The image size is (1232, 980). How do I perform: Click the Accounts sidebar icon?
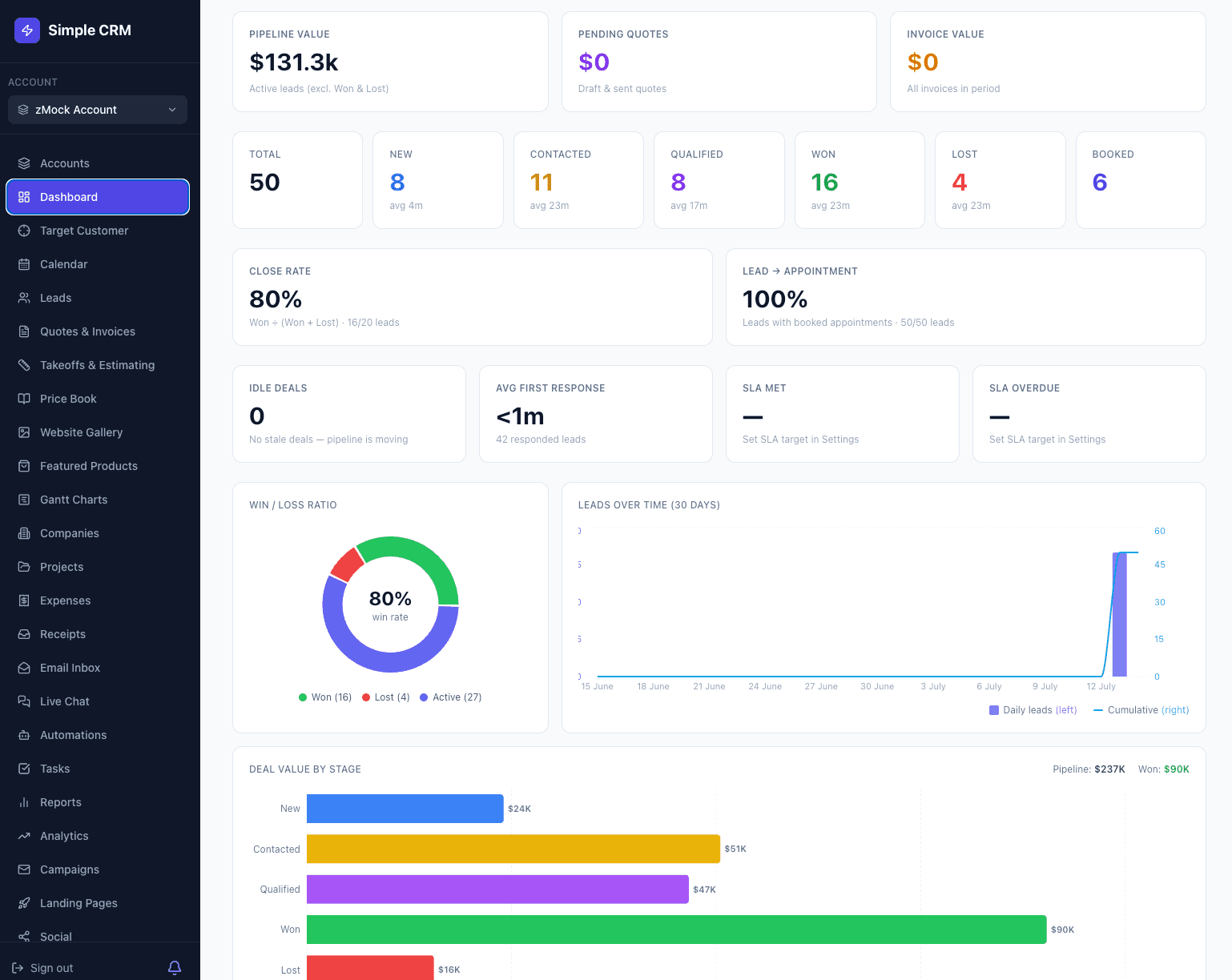24,163
